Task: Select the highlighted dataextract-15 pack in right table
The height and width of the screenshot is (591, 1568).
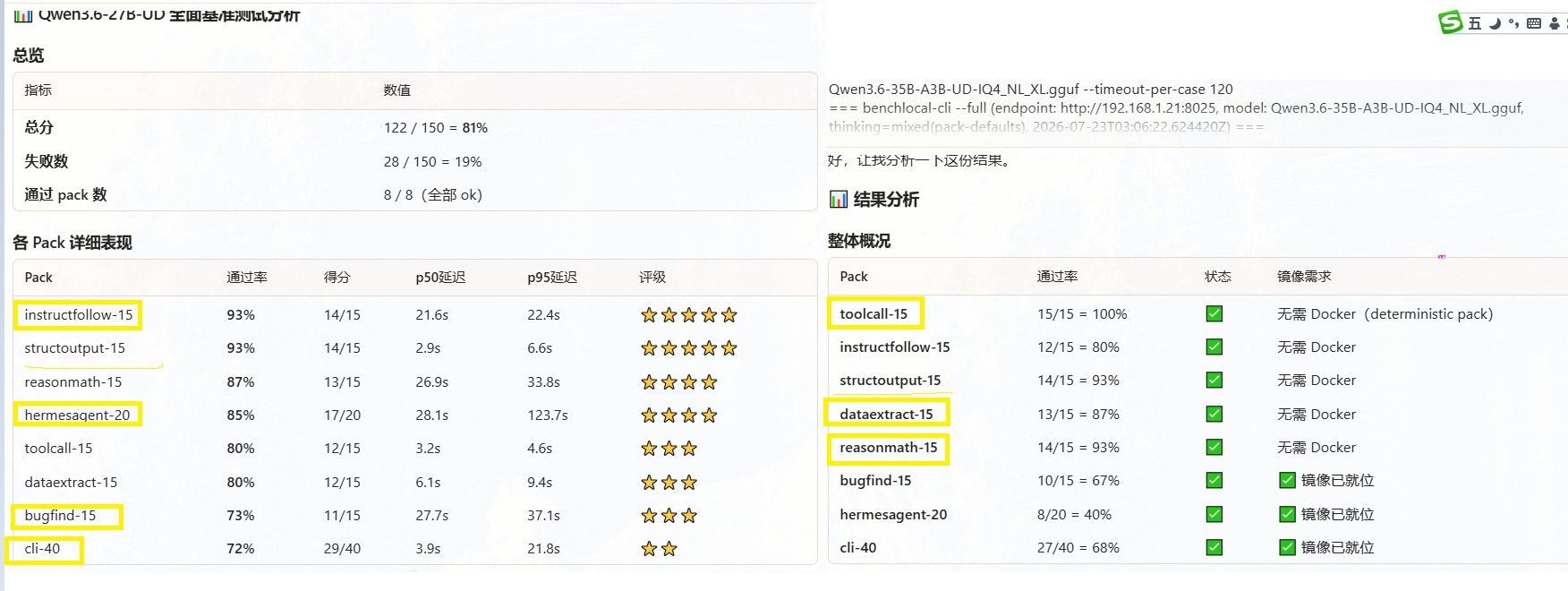Action: click(887, 414)
